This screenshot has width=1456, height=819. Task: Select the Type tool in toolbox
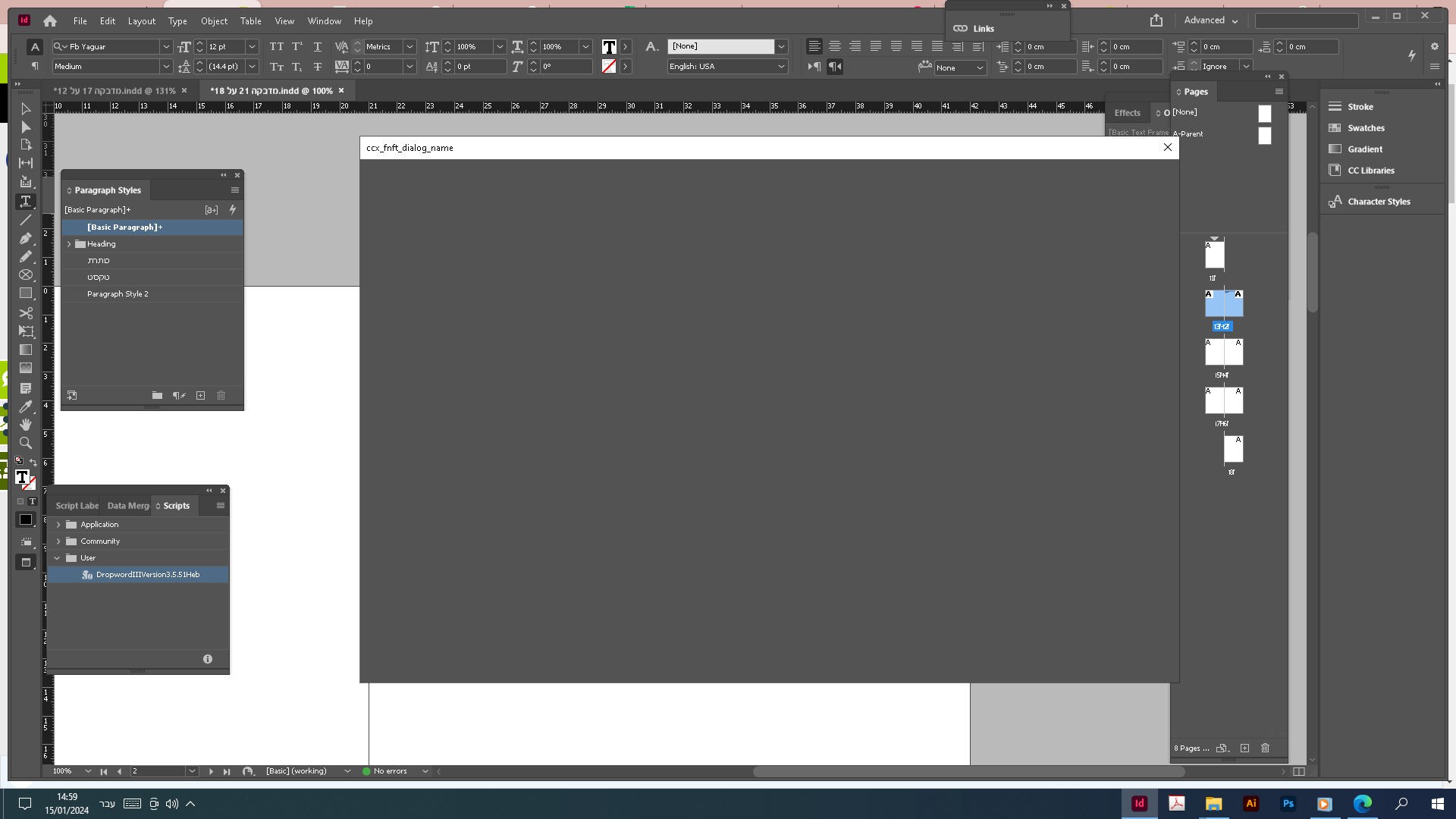[x=25, y=201]
